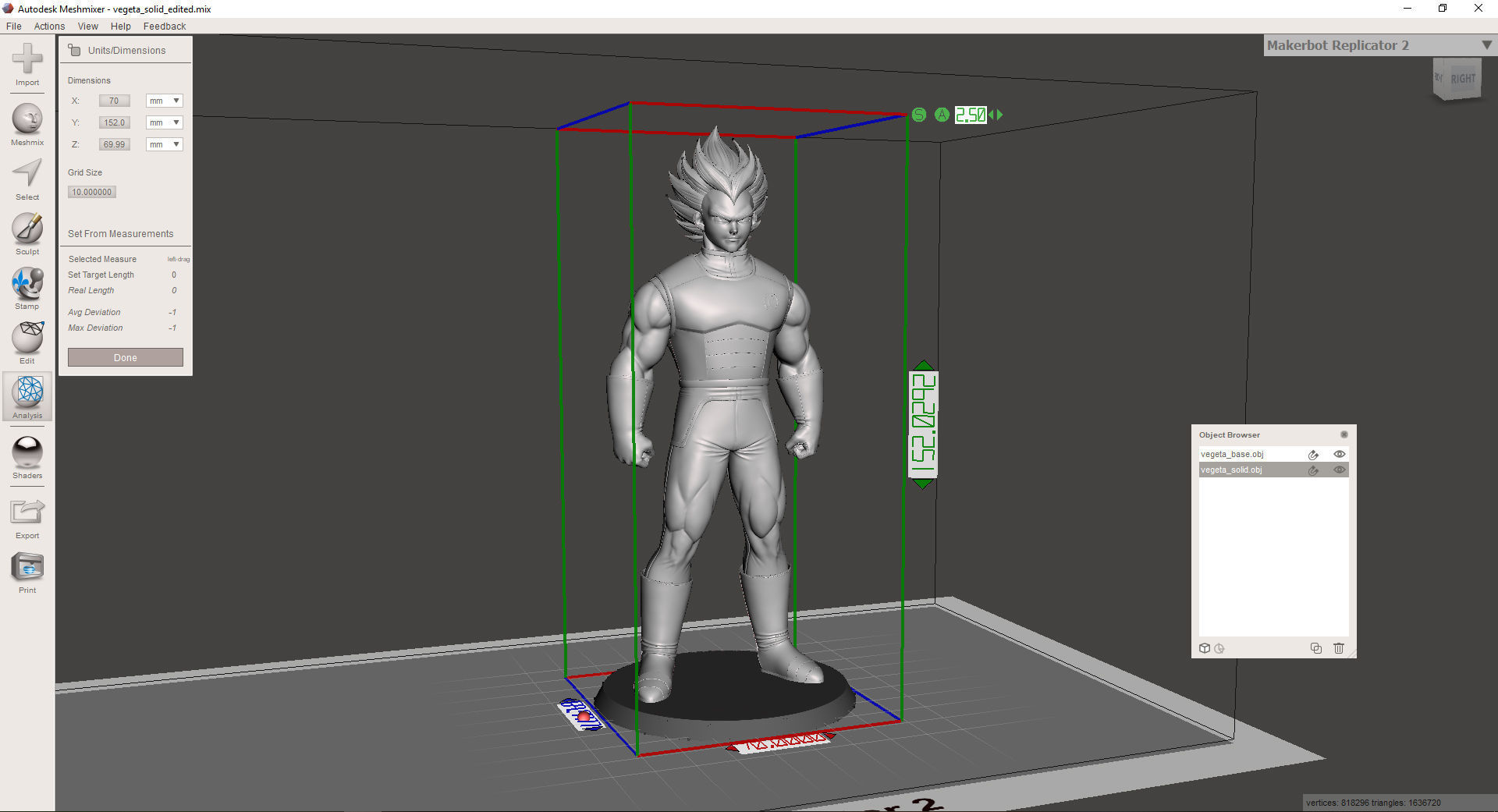Click the green A scale mode icon

coord(942,115)
